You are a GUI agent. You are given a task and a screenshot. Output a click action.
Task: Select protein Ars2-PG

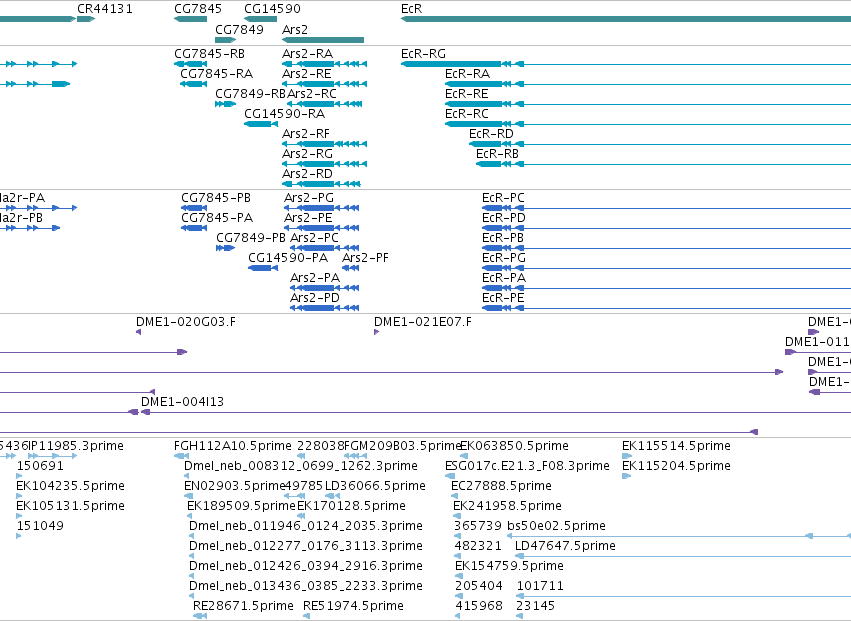coord(309,198)
